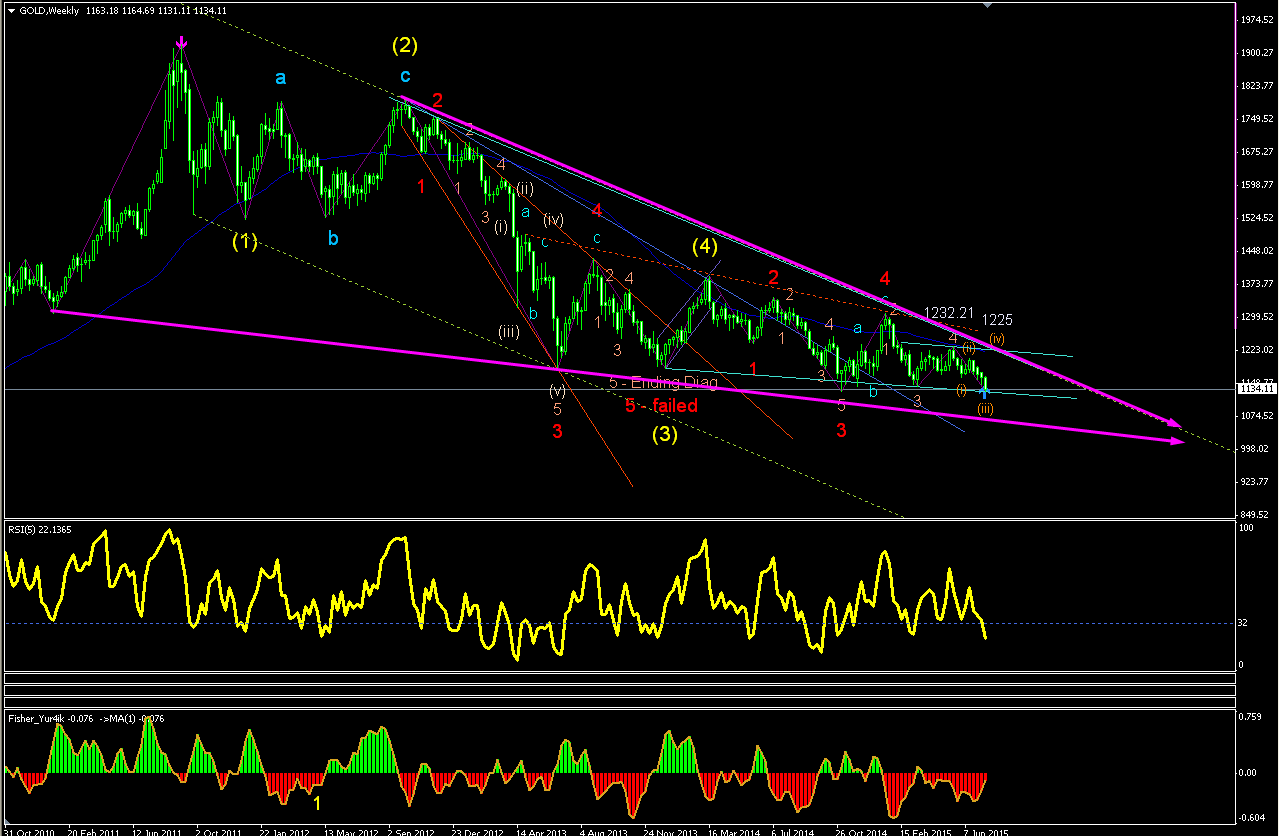Viewport: 1279px width, 836px height.
Task: Click the 1225 price annotation
Action: coord(997,320)
